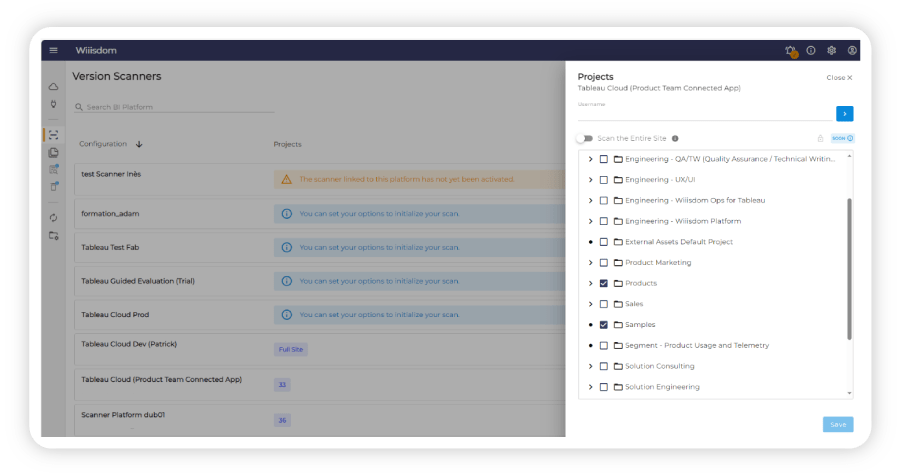The image size is (900, 474).
Task: Click the lock icon near SOON badge
Action: 820,138
